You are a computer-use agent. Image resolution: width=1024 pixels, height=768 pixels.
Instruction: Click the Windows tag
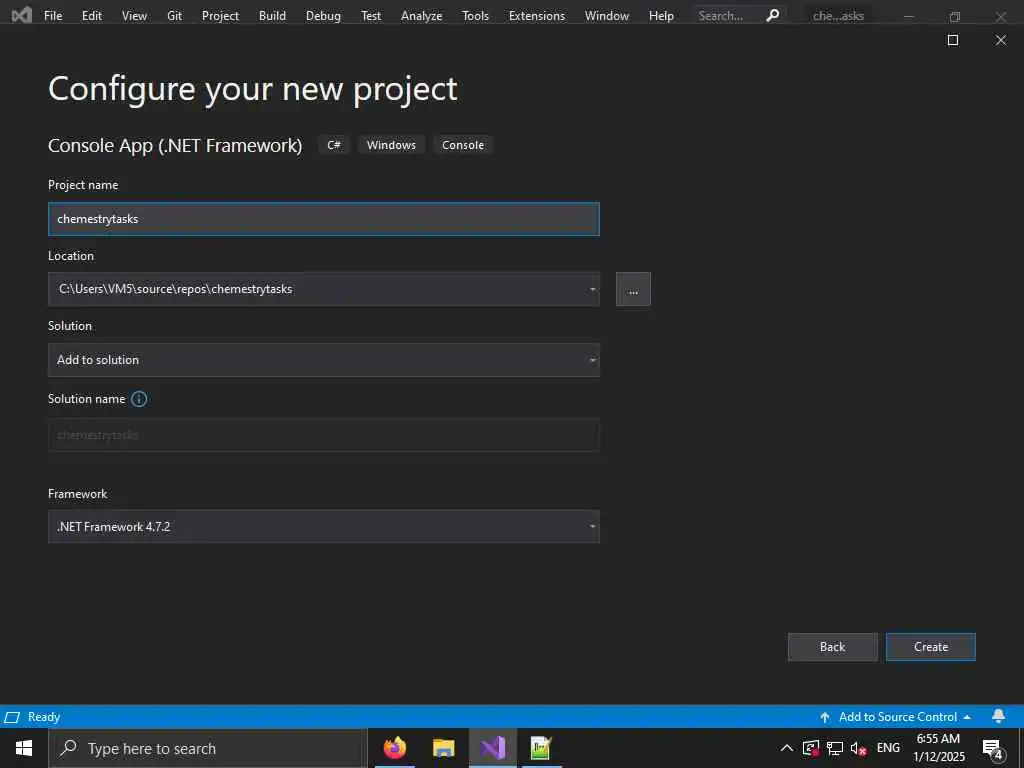click(x=391, y=145)
